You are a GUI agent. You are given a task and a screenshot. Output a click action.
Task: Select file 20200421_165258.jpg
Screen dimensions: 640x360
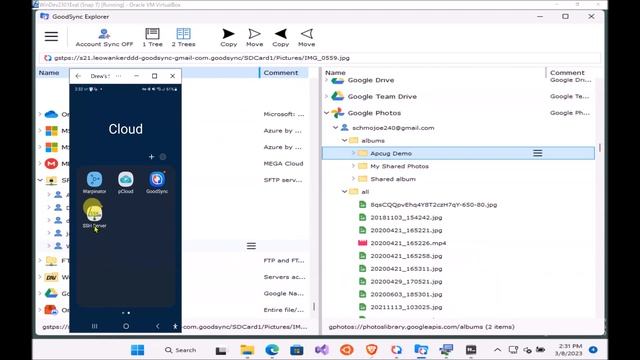[406, 256]
